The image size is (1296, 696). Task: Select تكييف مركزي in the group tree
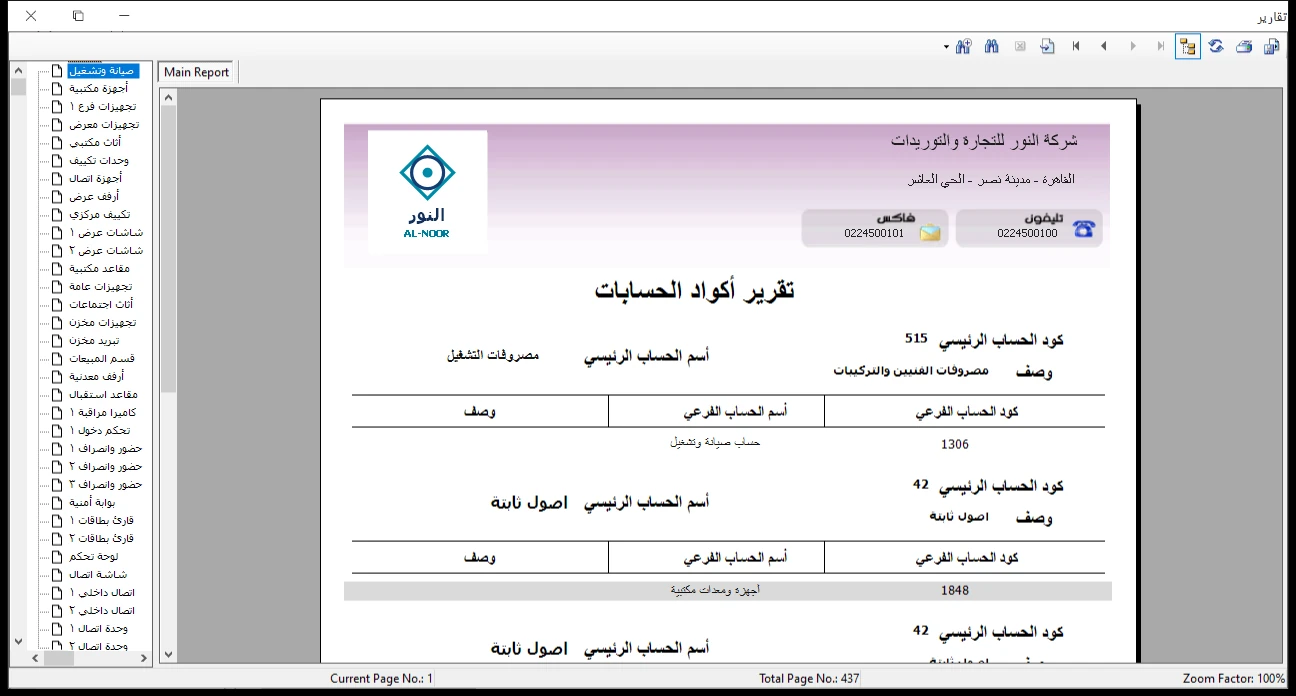pyautogui.click(x=100, y=215)
